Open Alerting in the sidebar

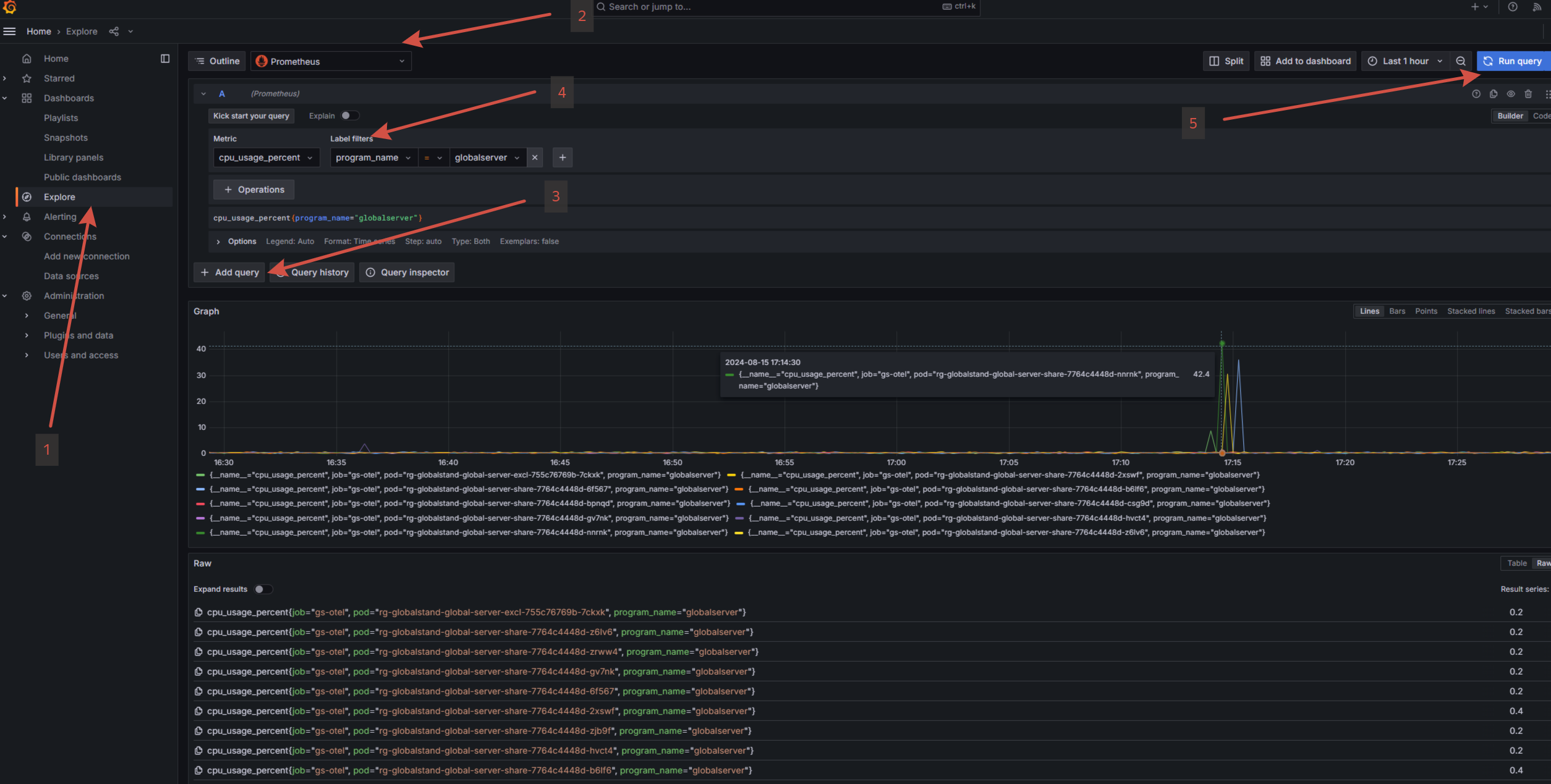coord(60,217)
